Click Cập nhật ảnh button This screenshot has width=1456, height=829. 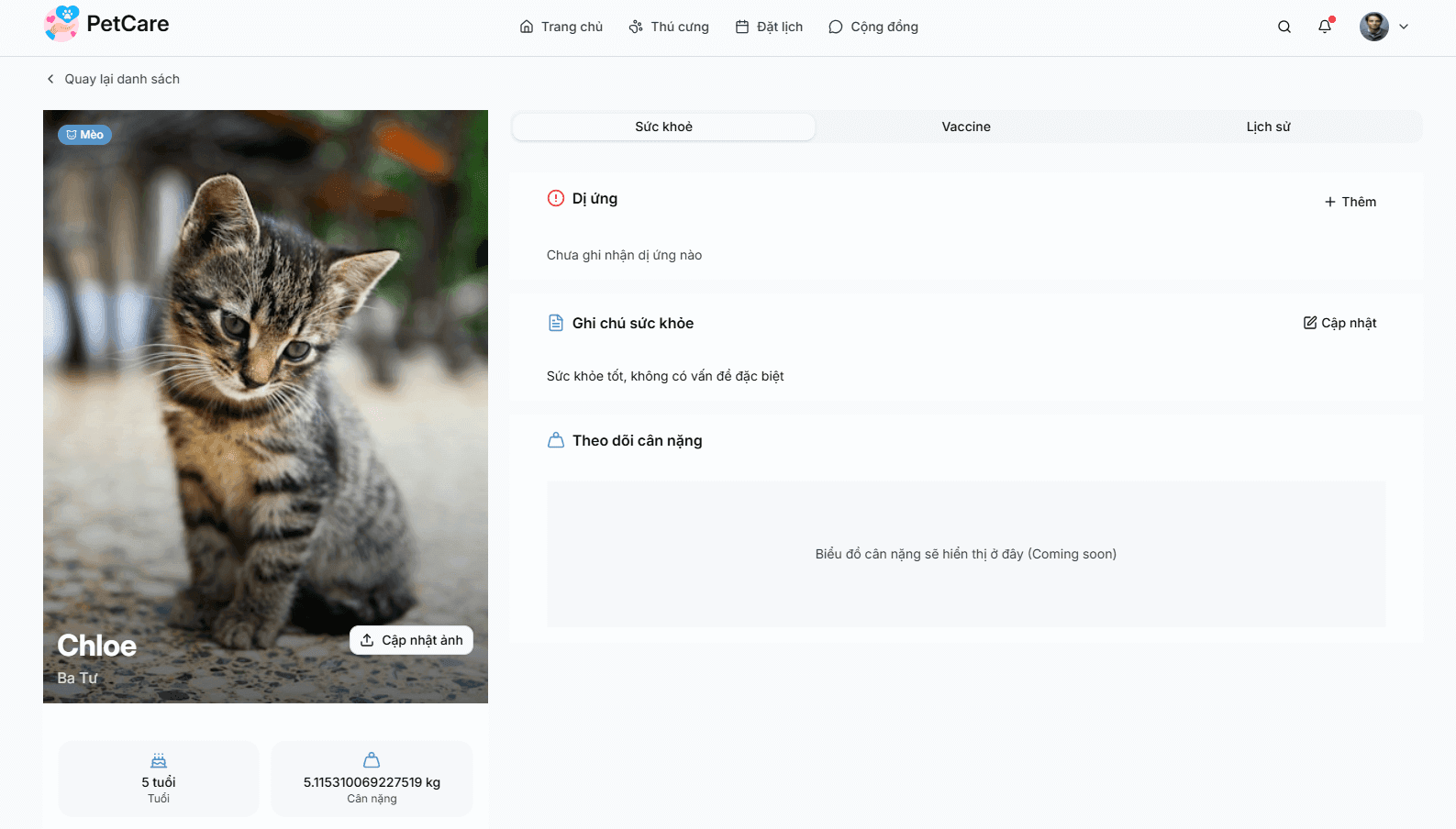[411, 640]
